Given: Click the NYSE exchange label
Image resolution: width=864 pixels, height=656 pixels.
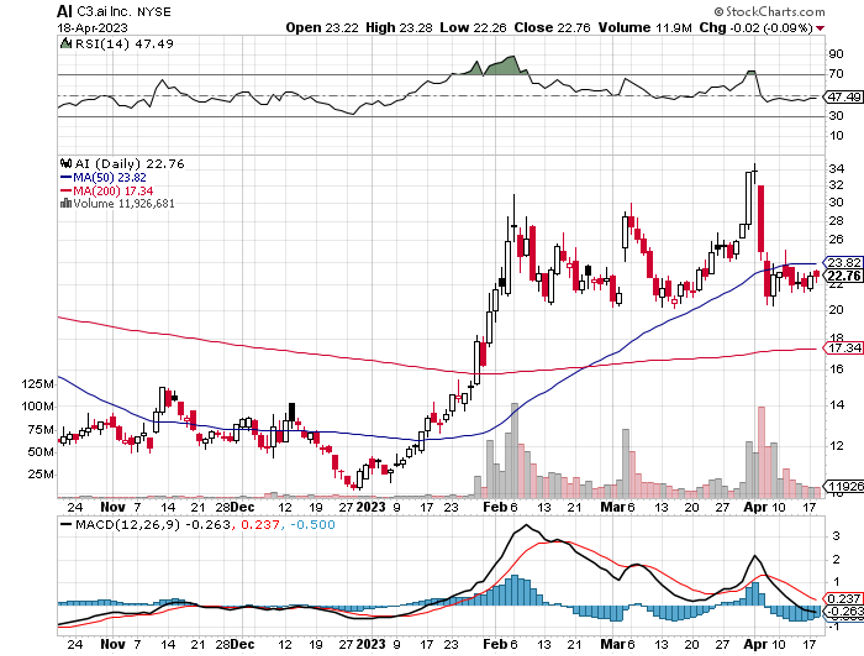Looking at the screenshot, I should [x=154, y=12].
